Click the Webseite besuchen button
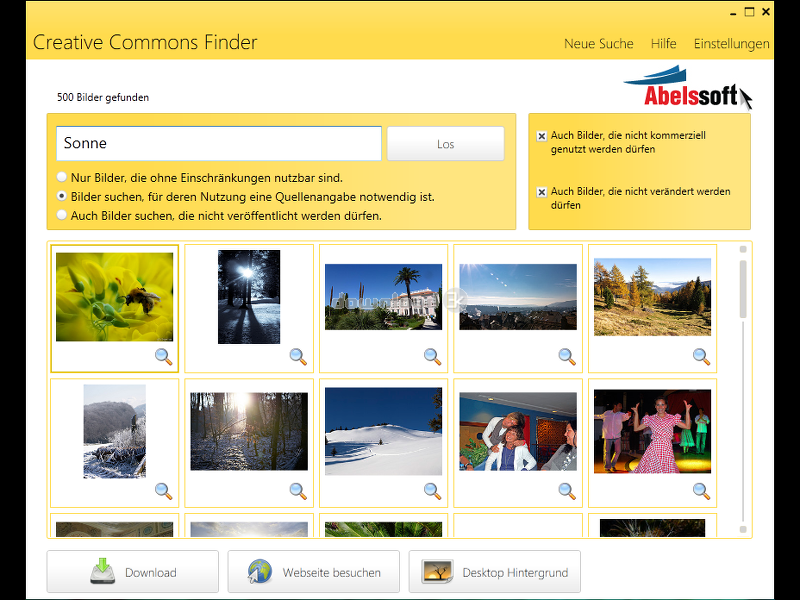 (x=313, y=571)
